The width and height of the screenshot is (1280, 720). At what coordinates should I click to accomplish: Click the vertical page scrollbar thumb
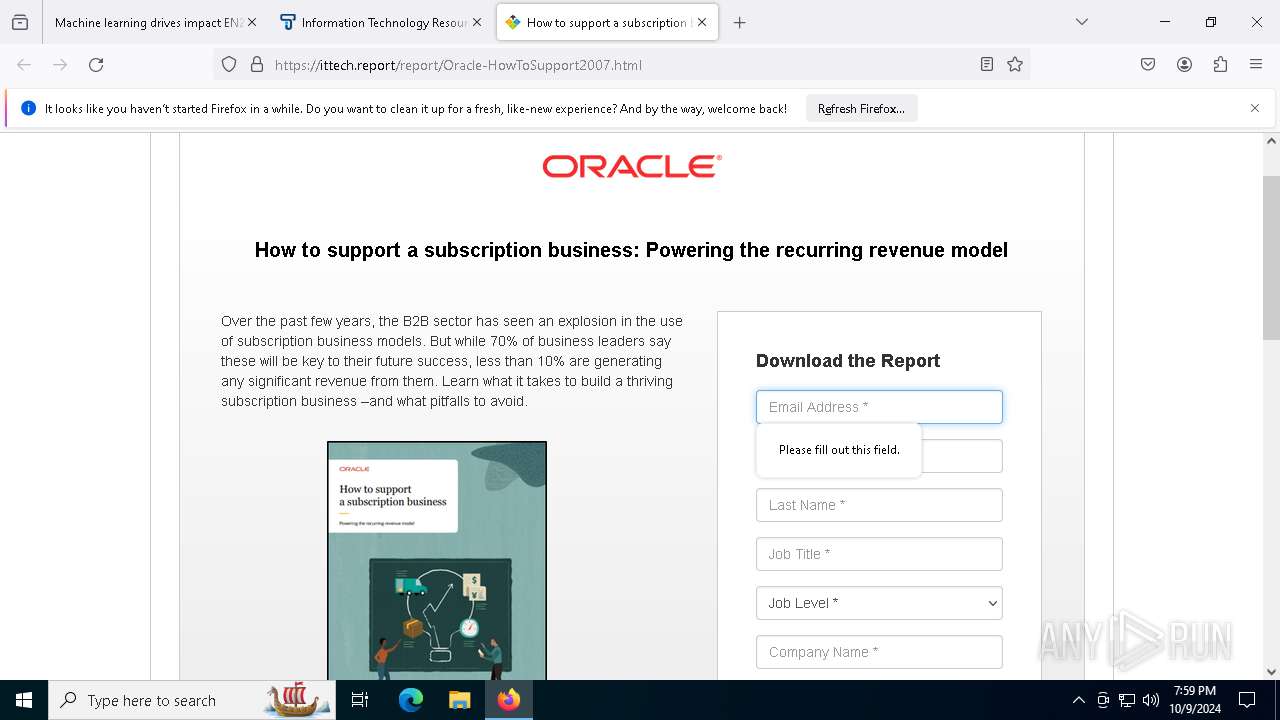click(x=1271, y=257)
